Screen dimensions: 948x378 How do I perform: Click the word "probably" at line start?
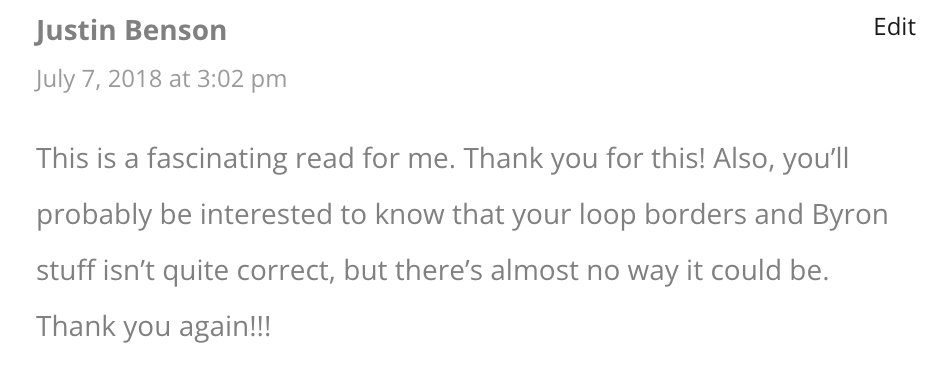[94, 215]
